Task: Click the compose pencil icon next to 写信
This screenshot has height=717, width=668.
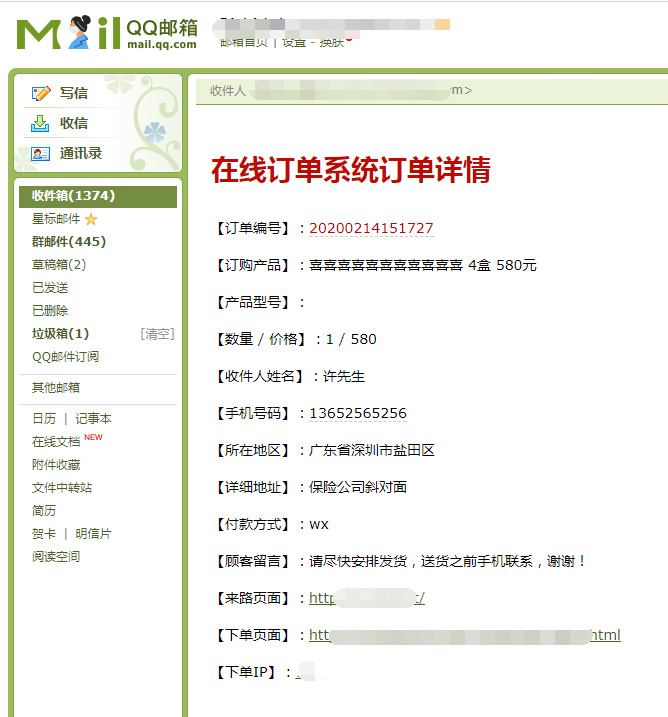Action: click(41, 93)
